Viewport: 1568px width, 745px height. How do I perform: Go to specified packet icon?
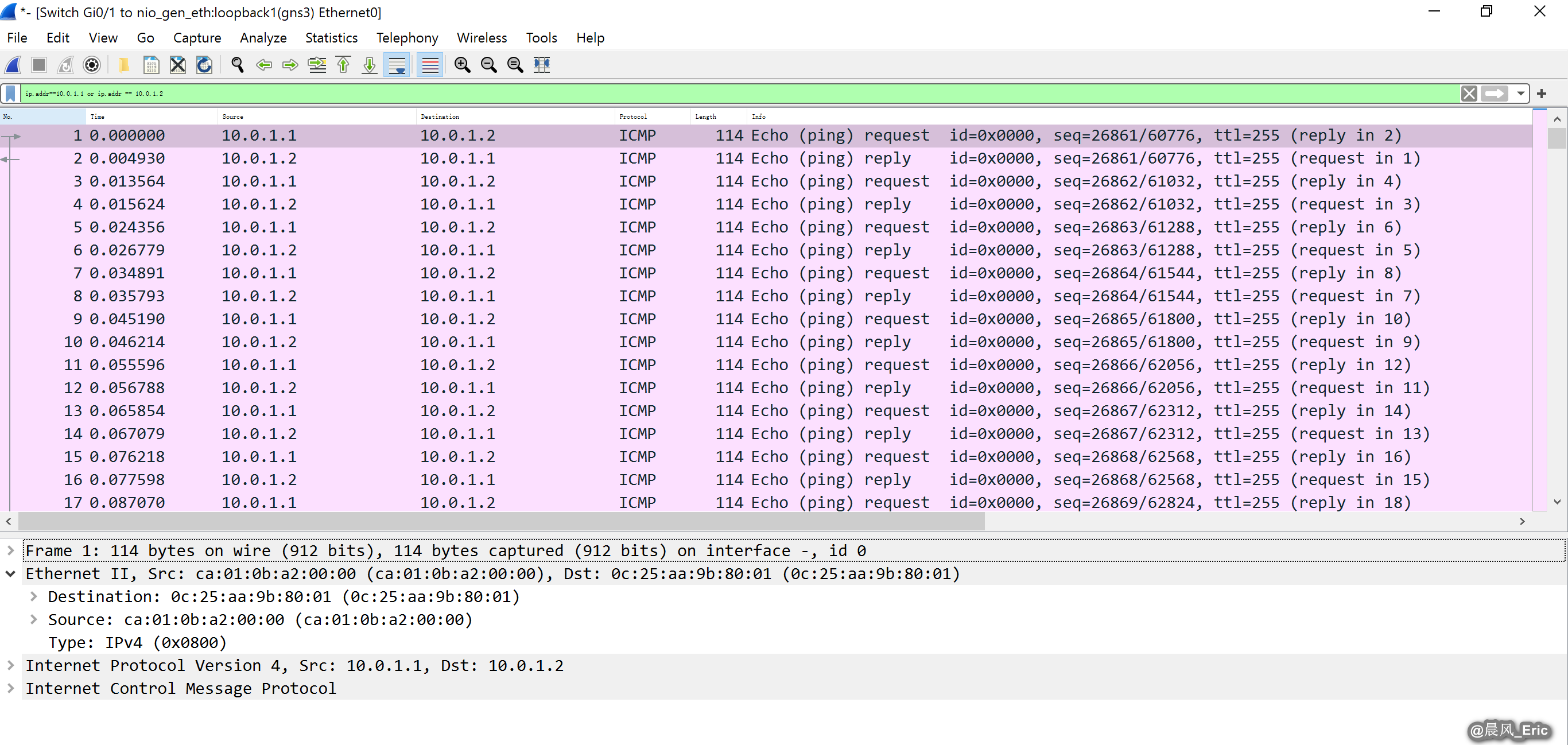(x=317, y=64)
